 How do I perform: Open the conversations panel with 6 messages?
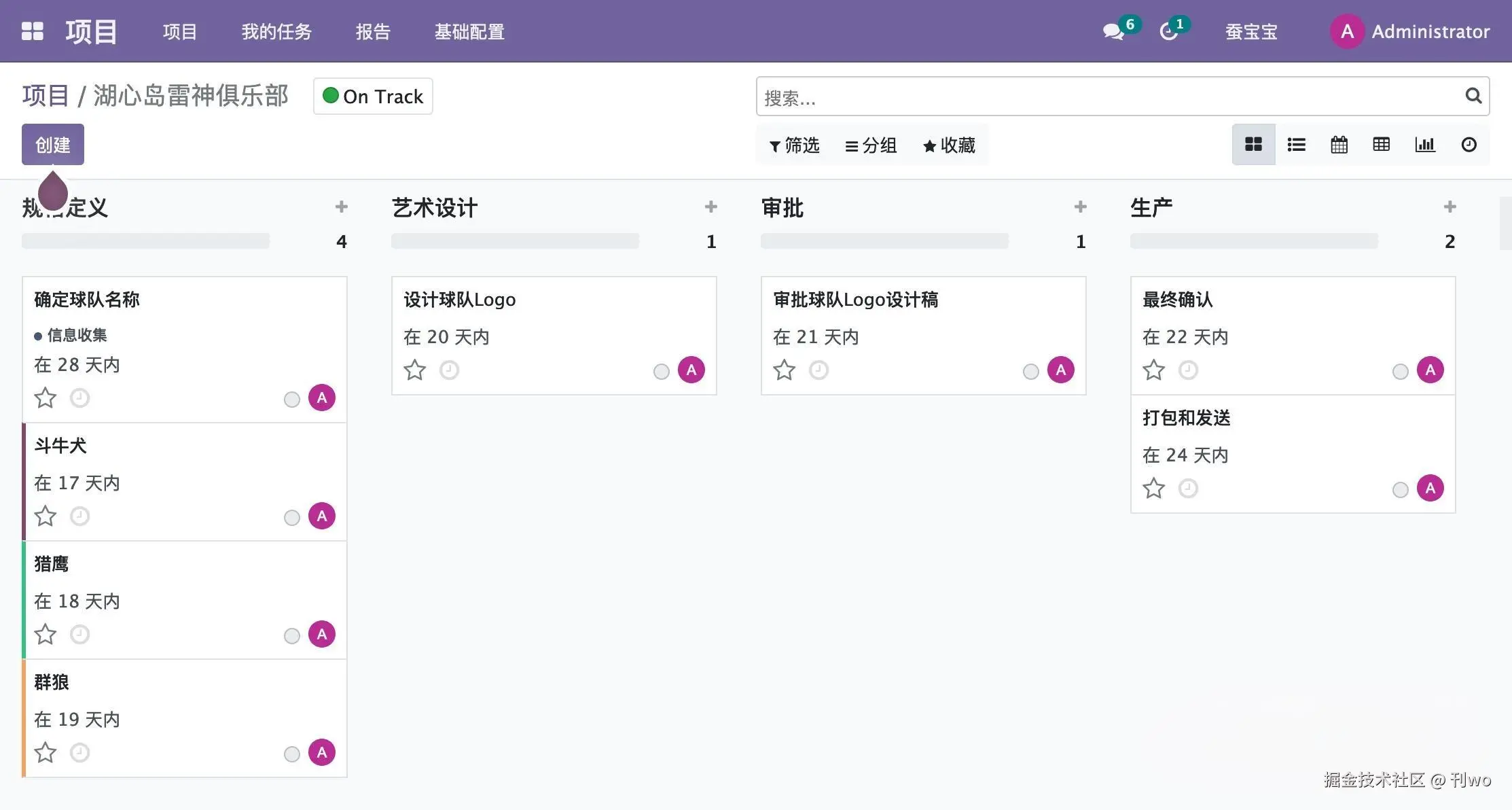pos(1113,31)
